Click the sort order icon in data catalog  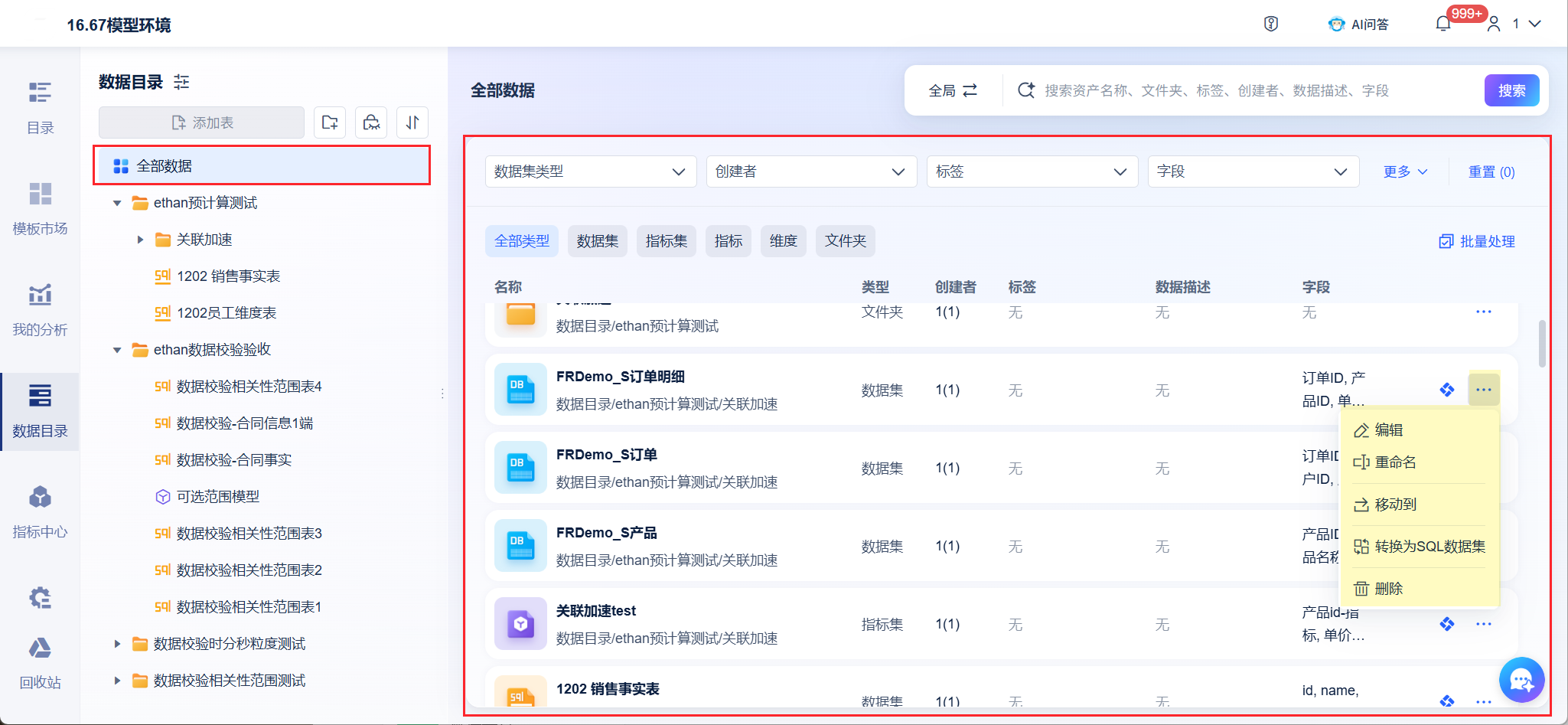coord(412,122)
